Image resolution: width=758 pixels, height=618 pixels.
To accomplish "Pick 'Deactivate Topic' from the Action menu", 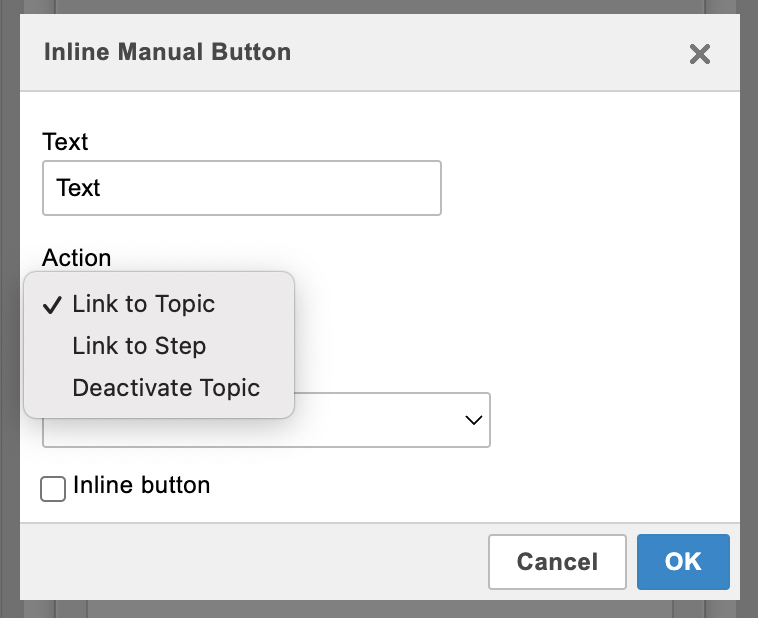I will (x=166, y=388).
